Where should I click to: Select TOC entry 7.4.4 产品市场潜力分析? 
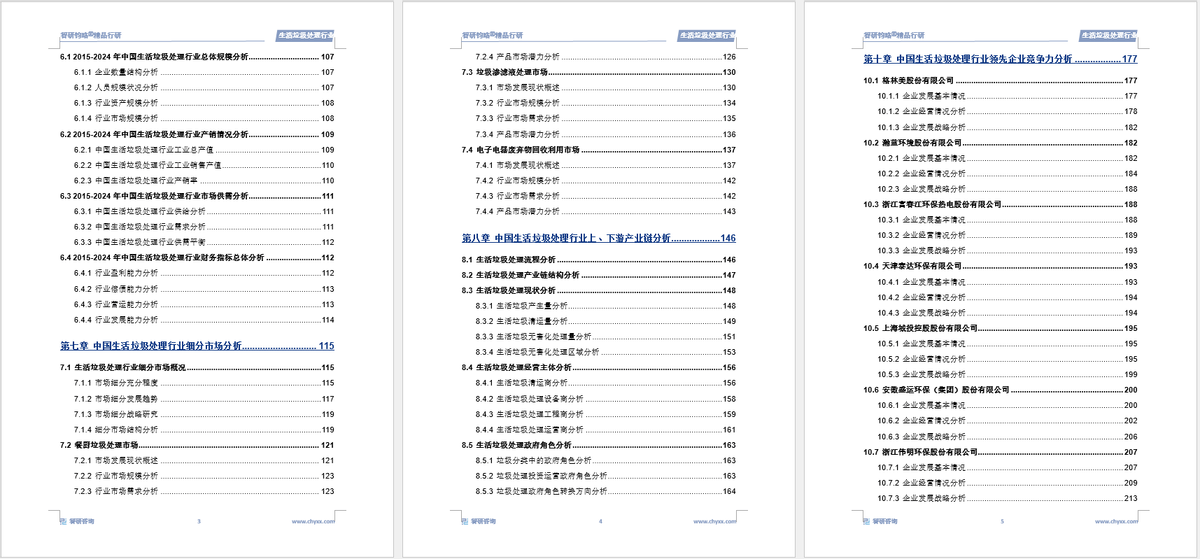(x=606, y=211)
